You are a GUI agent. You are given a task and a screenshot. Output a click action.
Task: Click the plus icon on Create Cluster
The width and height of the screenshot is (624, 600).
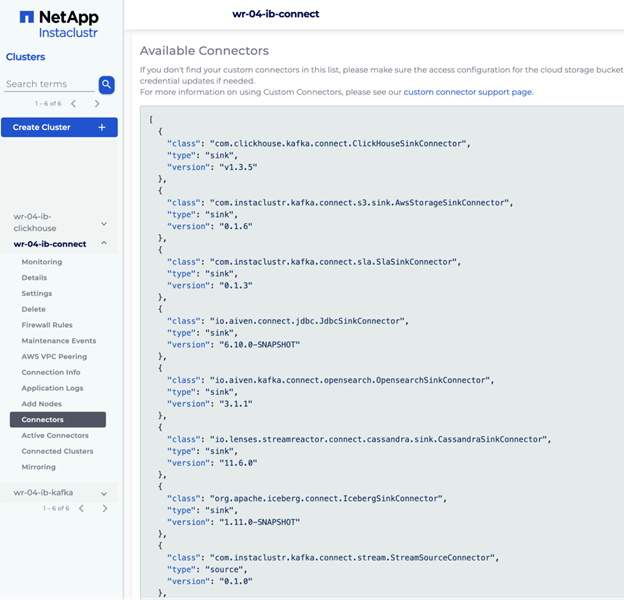click(102, 127)
